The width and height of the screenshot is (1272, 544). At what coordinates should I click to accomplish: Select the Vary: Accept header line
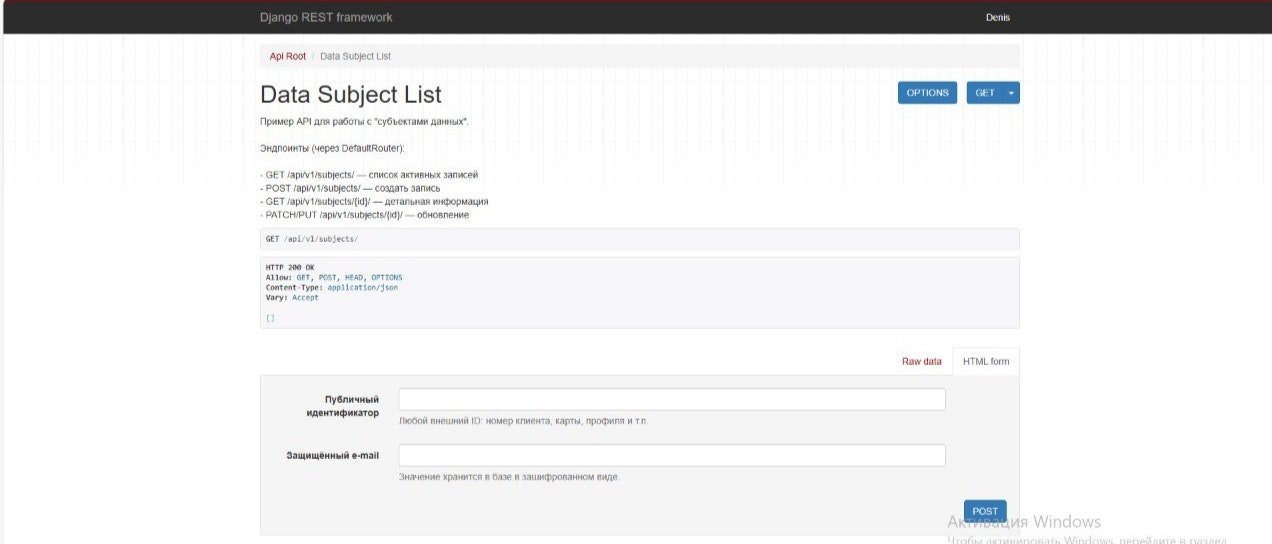point(292,297)
